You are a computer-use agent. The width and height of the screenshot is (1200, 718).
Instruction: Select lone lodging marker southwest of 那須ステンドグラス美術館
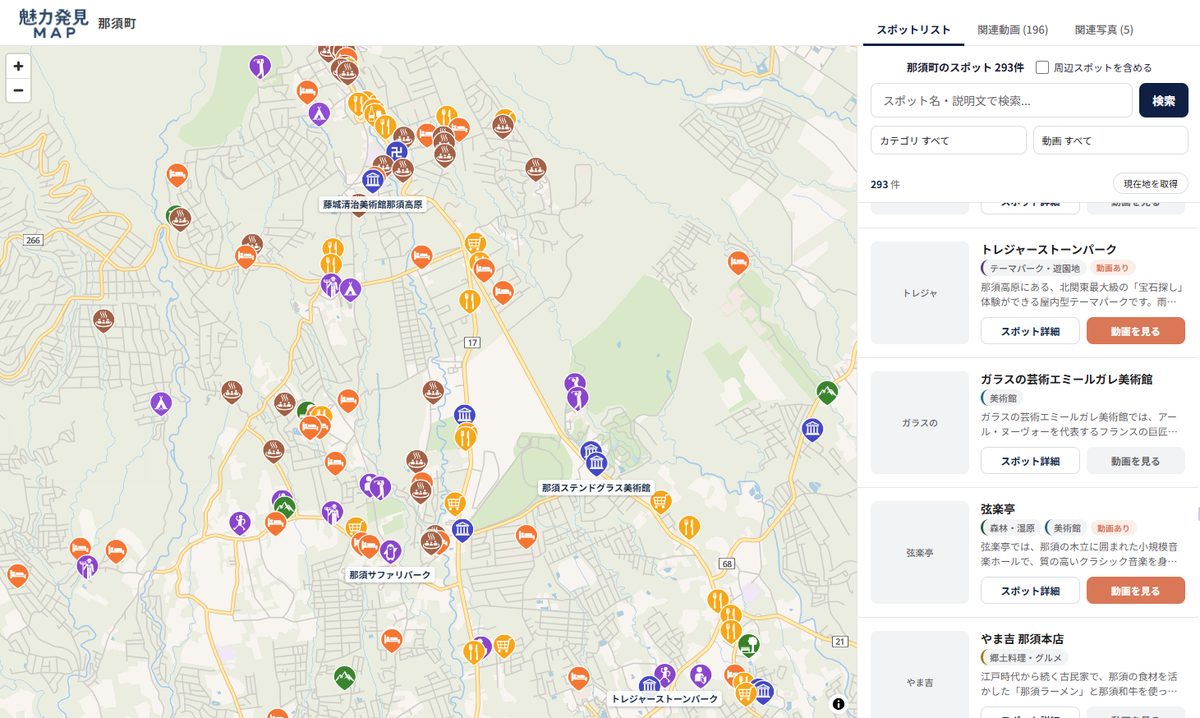pyautogui.click(x=526, y=536)
